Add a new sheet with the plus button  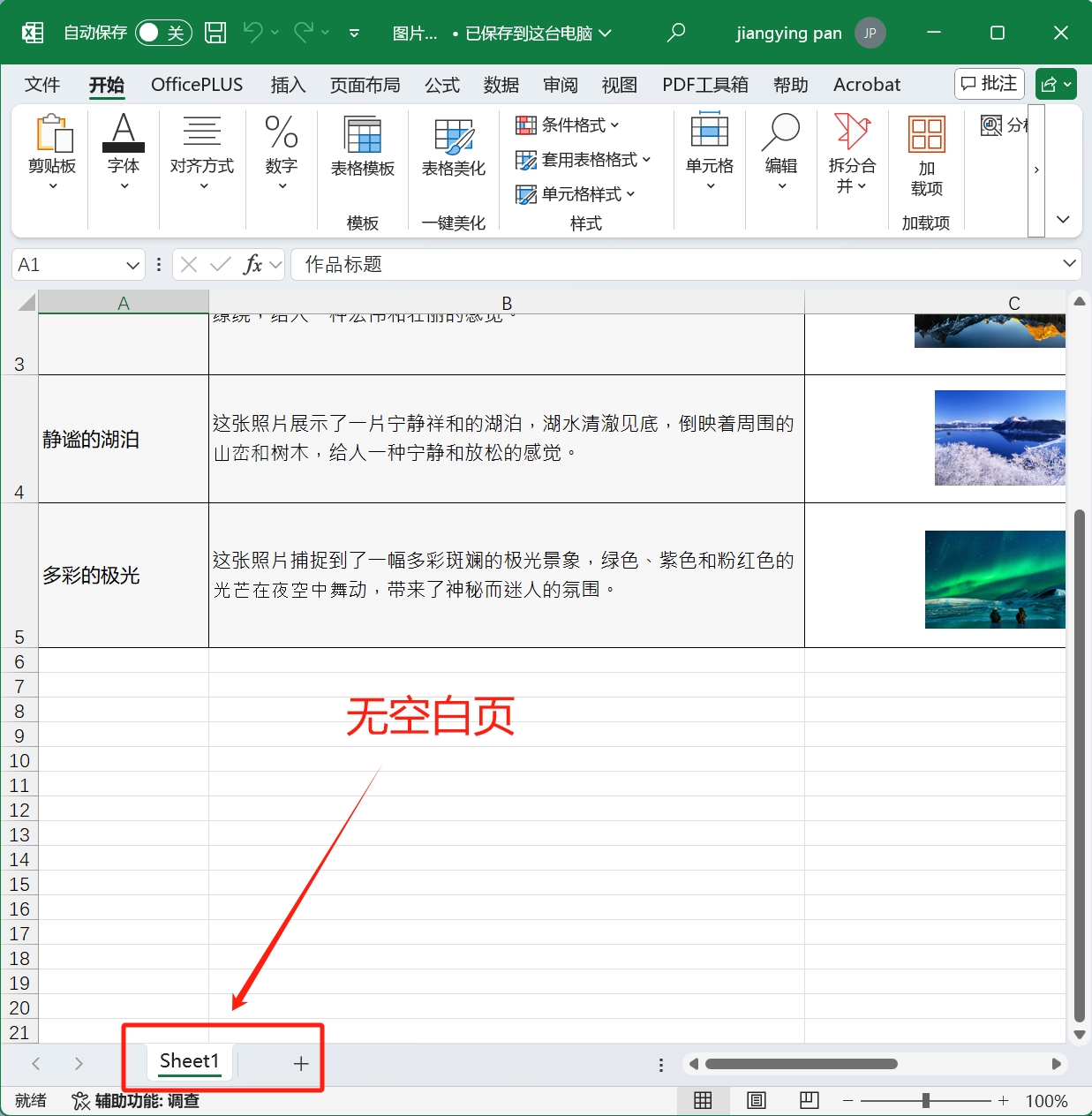point(301,1063)
